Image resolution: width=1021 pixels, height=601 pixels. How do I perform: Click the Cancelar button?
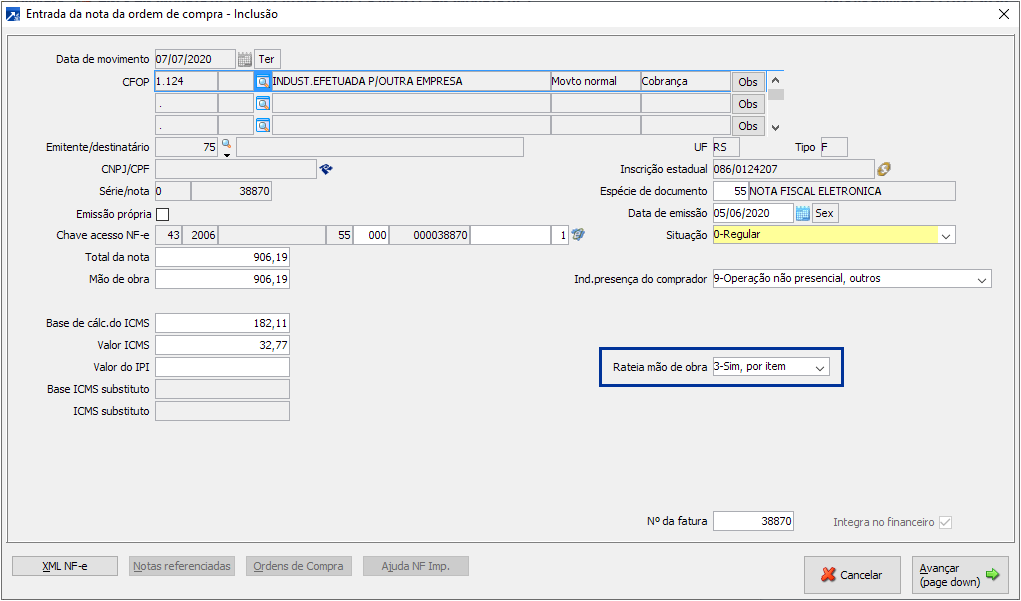pyautogui.click(x=852, y=575)
